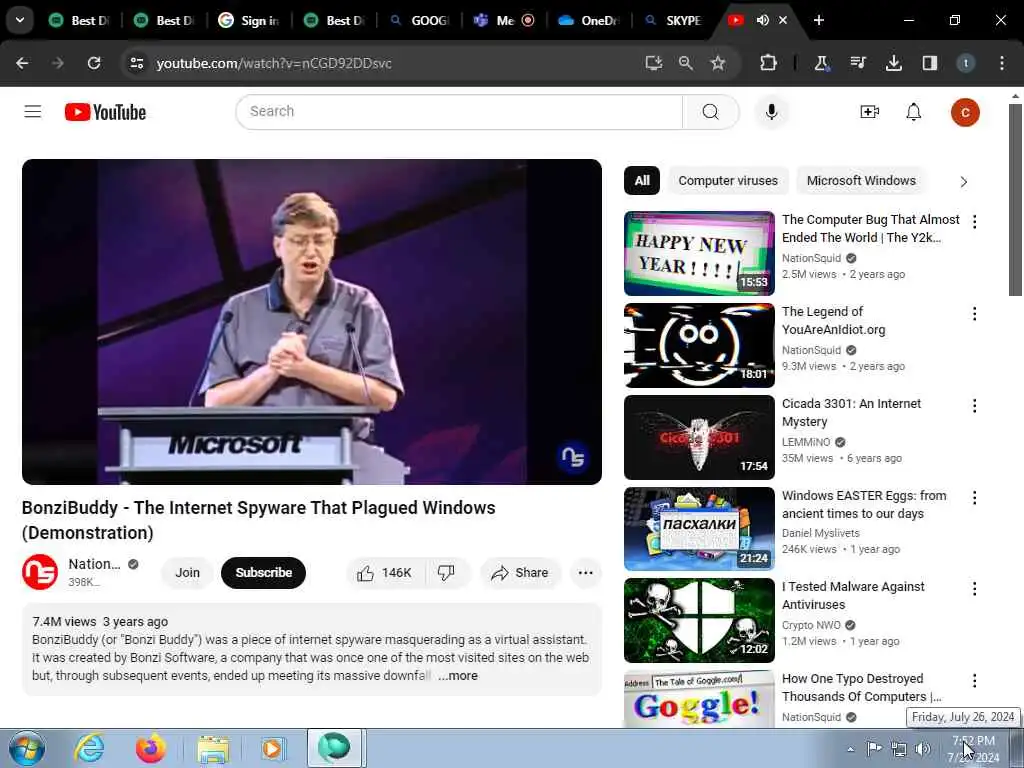The image size is (1024, 768).
Task: Open Chrome Labs flask icon
Action: pyautogui.click(x=821, y=63)
